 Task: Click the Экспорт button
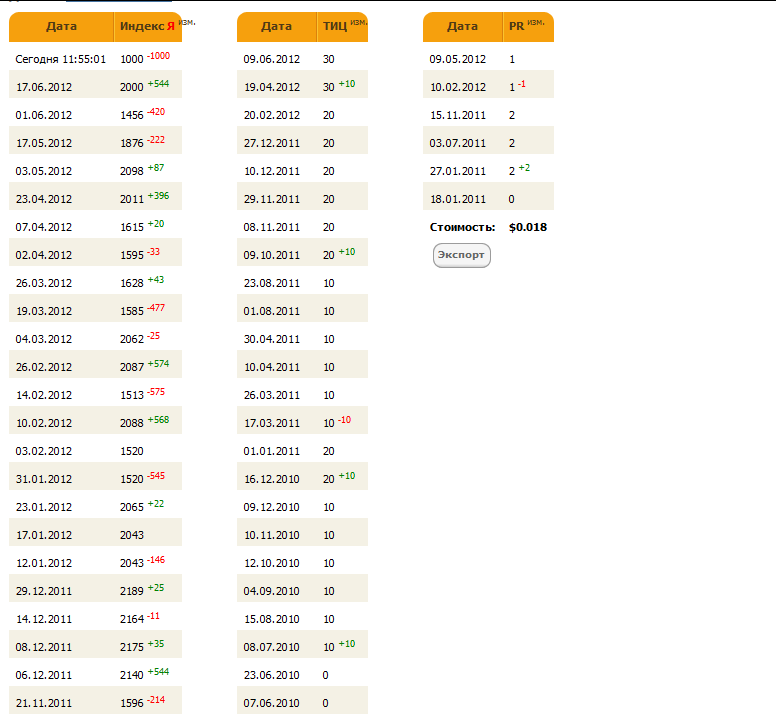[x=461, y=255]
